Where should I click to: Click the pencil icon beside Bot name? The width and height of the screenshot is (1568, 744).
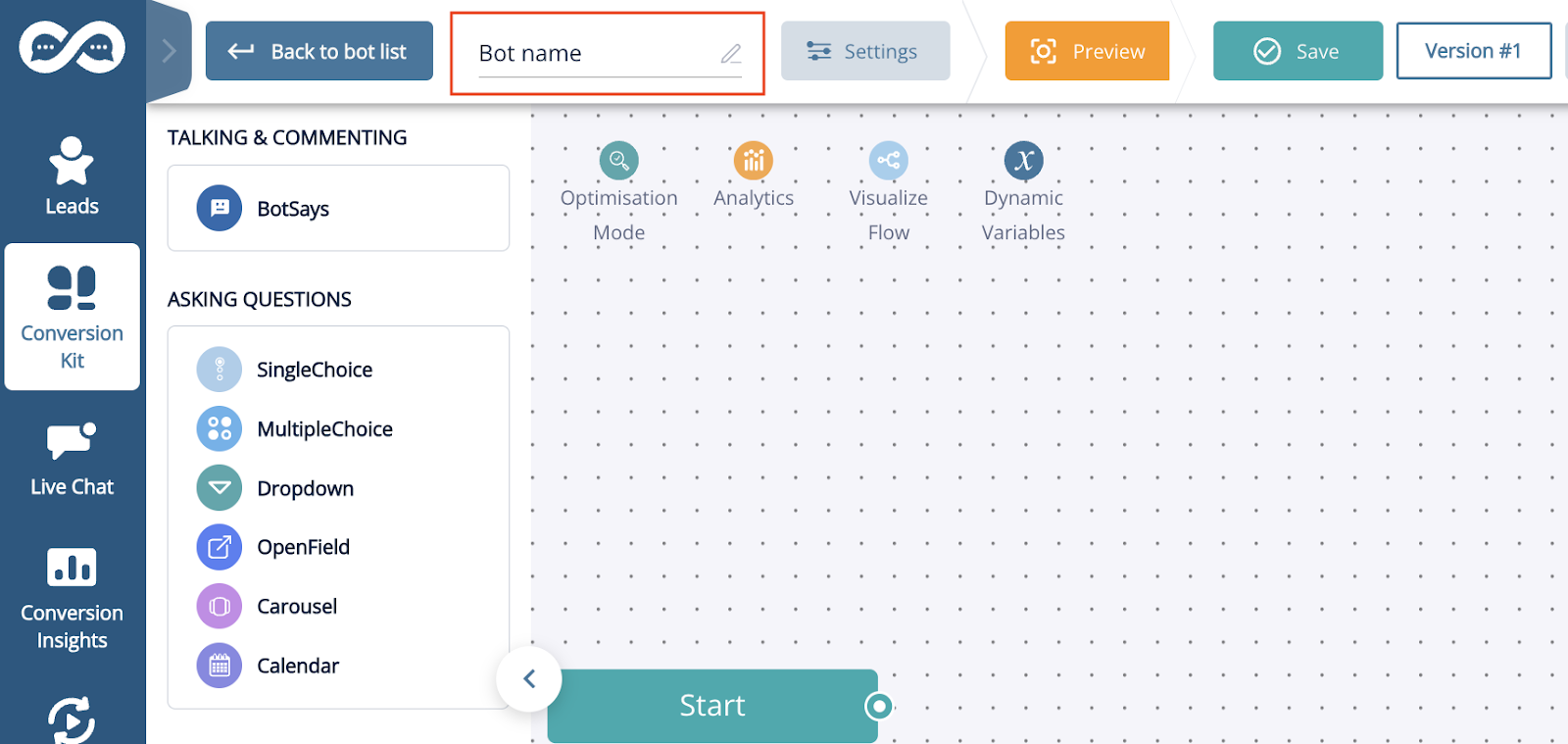click(x=731, y=54)
